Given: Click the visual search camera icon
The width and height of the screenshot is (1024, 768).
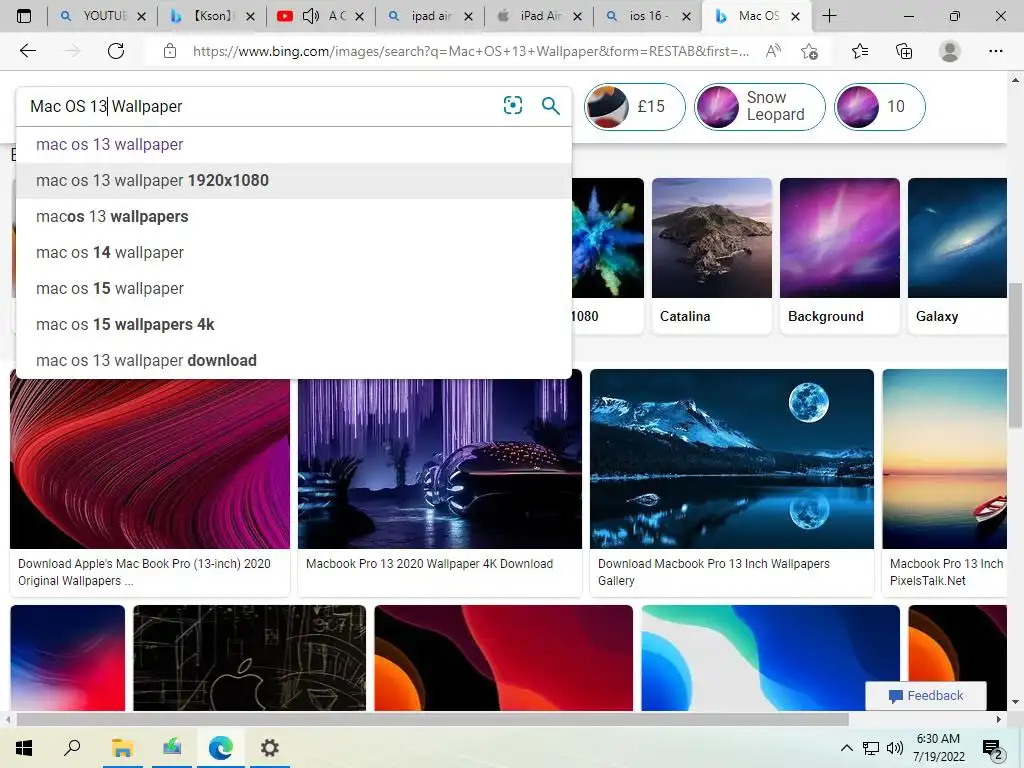Looking at the screenshot, I should point(513,105).
